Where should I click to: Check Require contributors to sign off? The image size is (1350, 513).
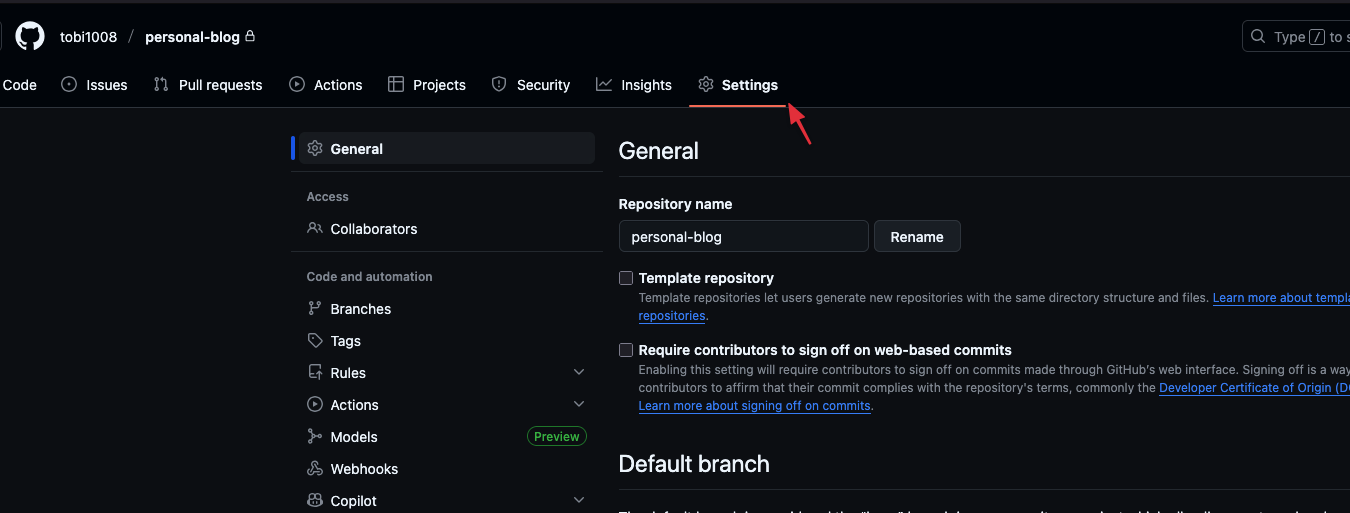click(x=626, y=350)
